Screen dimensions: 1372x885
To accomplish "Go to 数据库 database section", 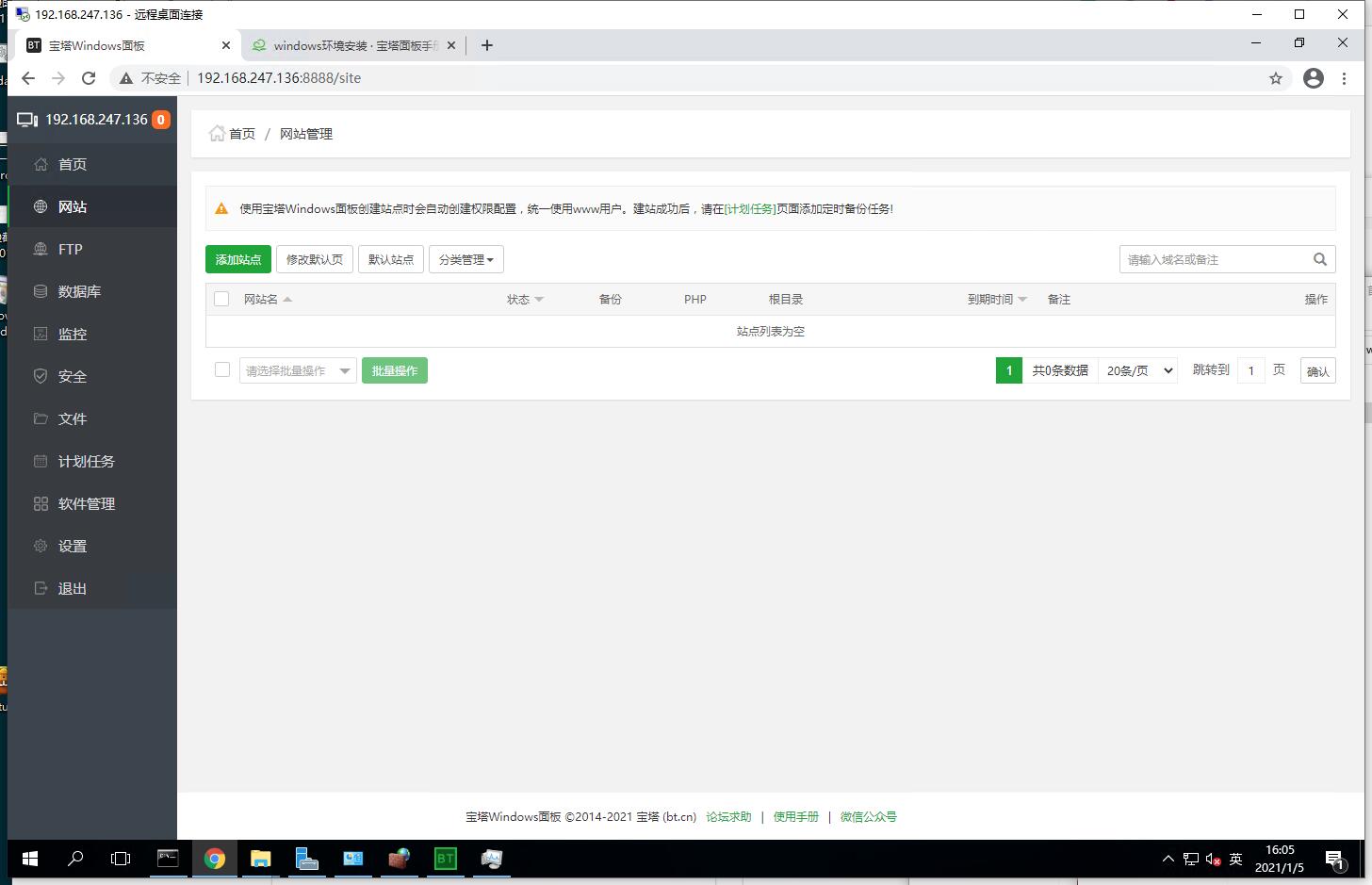I will click(92, 291).
